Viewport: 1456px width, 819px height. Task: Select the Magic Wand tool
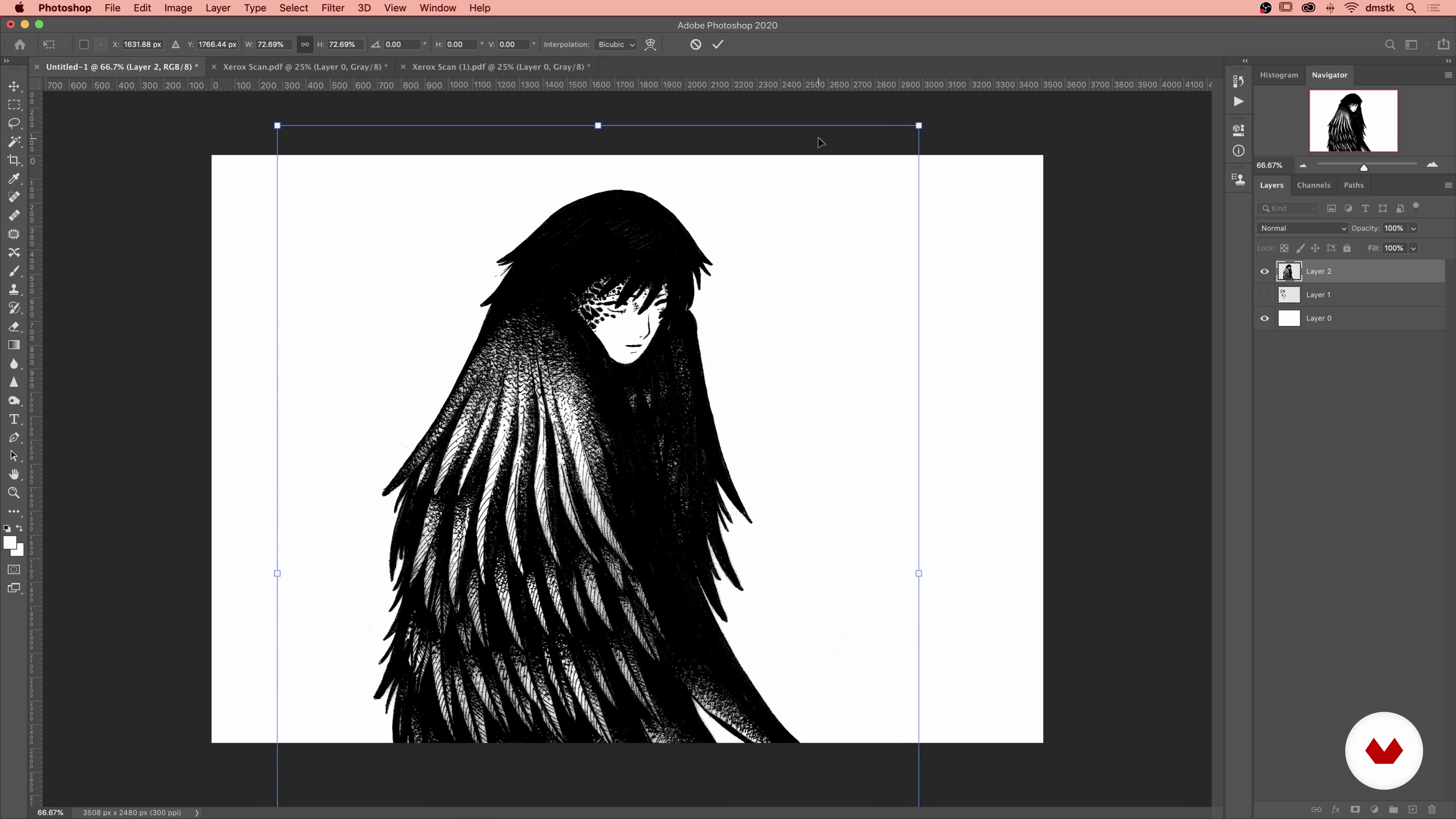(x=14, y=141)
